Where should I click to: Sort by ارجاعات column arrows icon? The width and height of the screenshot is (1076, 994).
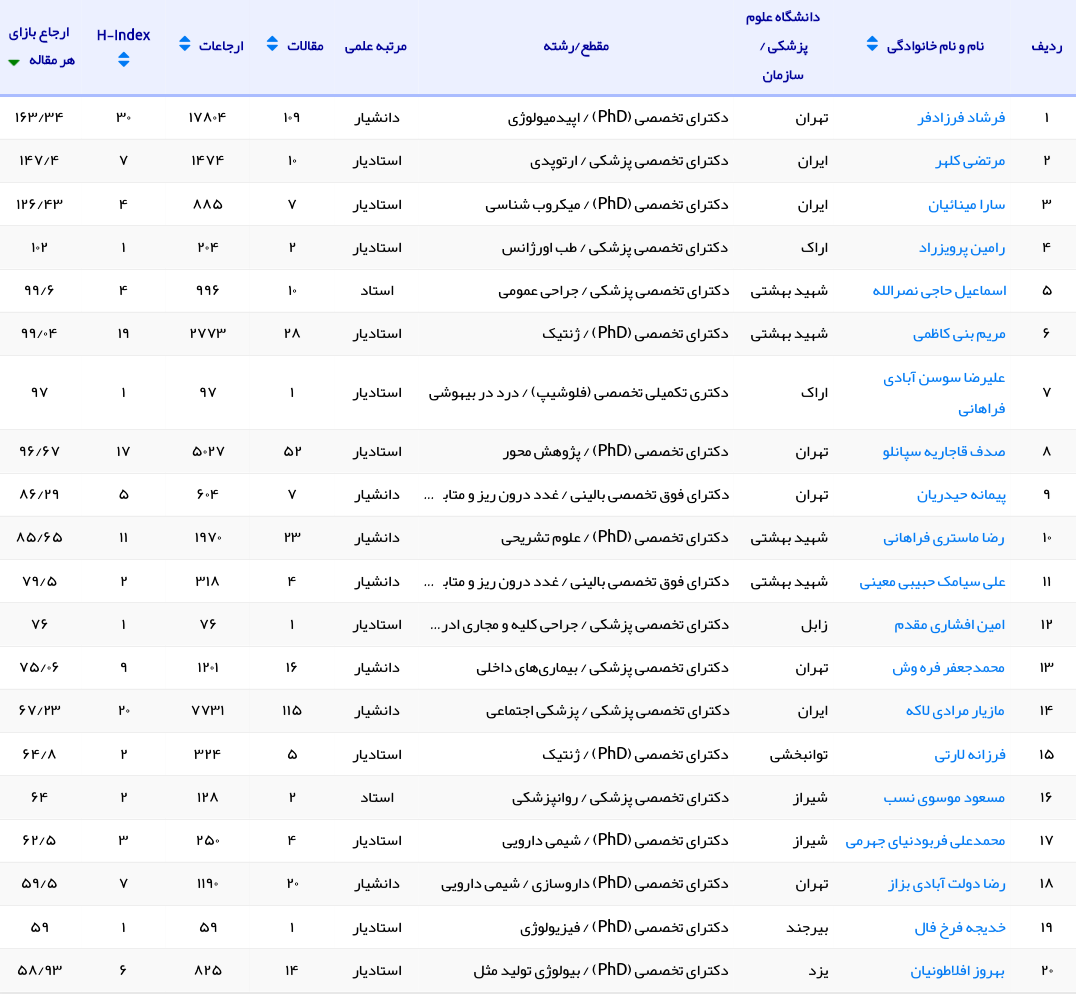pyautogui.click(x=184, y=44)
